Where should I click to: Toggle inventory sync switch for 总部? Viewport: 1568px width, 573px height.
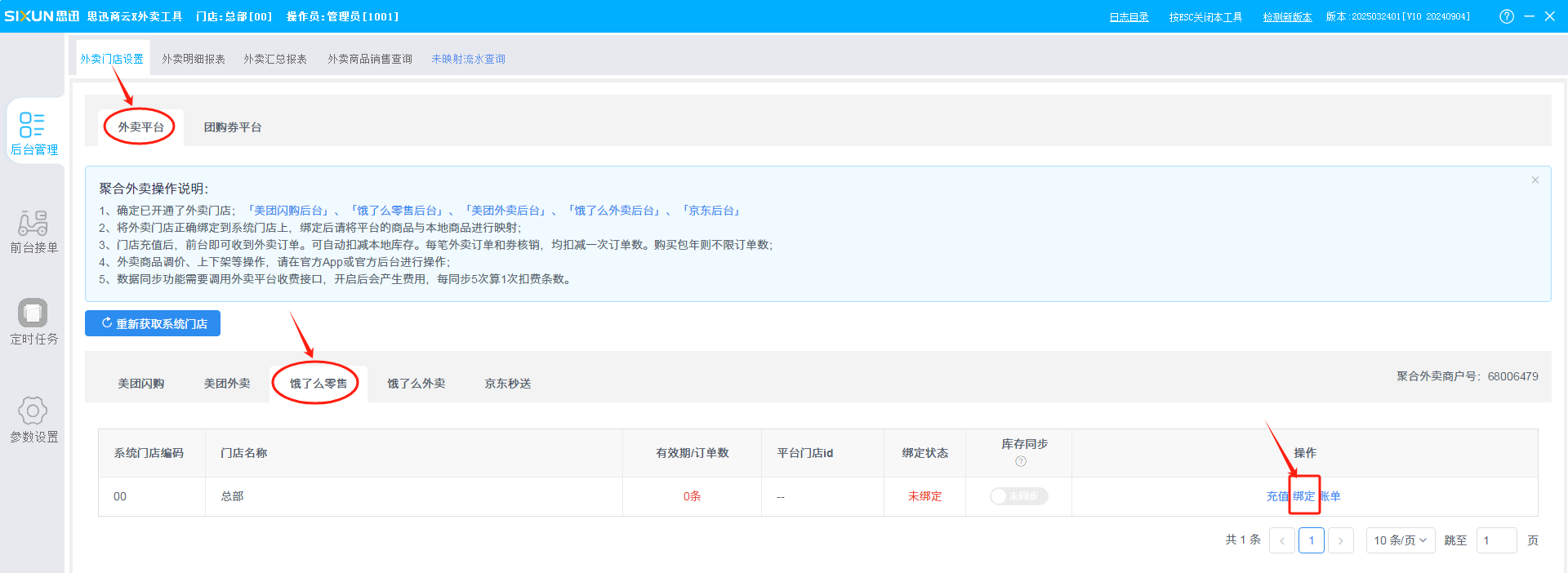click(1018, 496)
